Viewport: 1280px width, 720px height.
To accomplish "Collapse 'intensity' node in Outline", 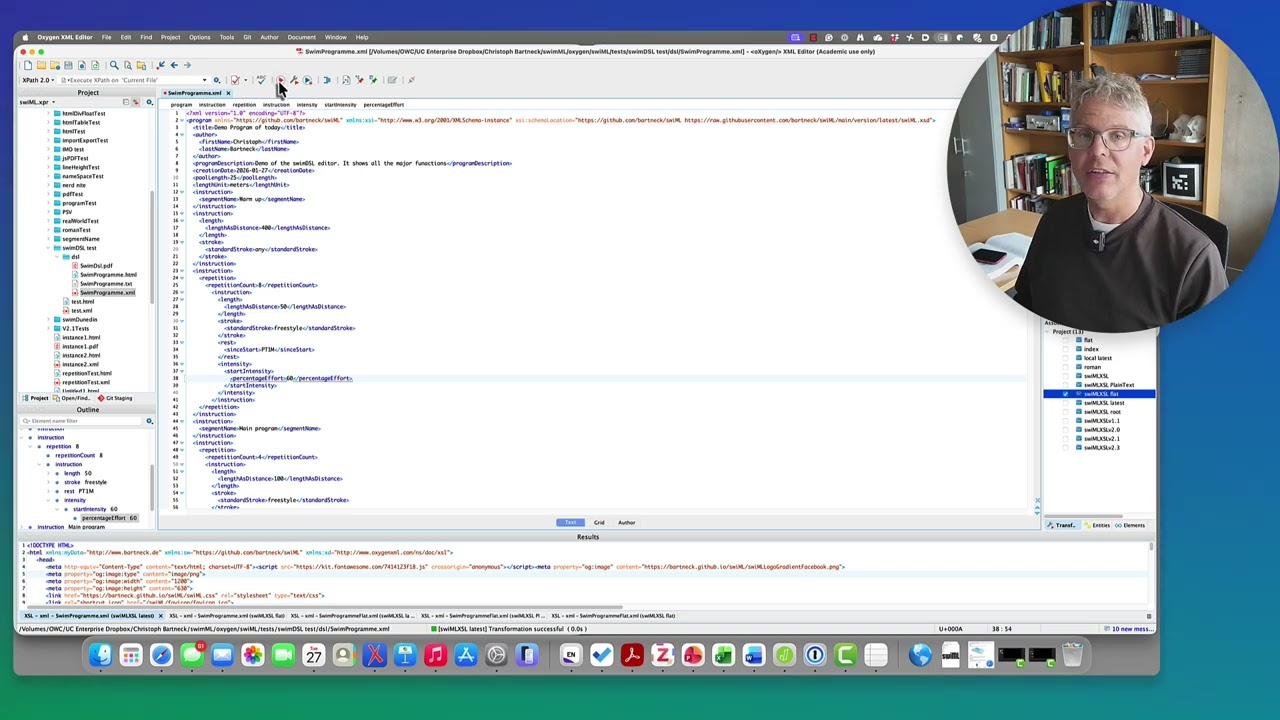I will click(x=48, y=500).
